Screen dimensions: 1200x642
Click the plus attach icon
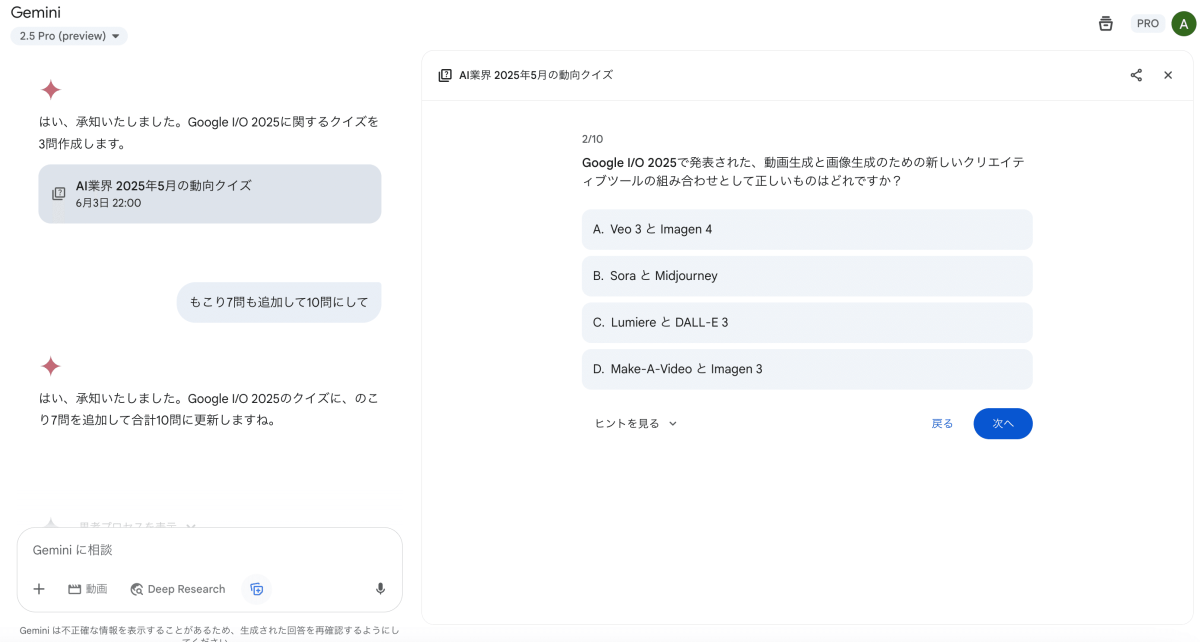pyautogui.click(x=39, y=589)
